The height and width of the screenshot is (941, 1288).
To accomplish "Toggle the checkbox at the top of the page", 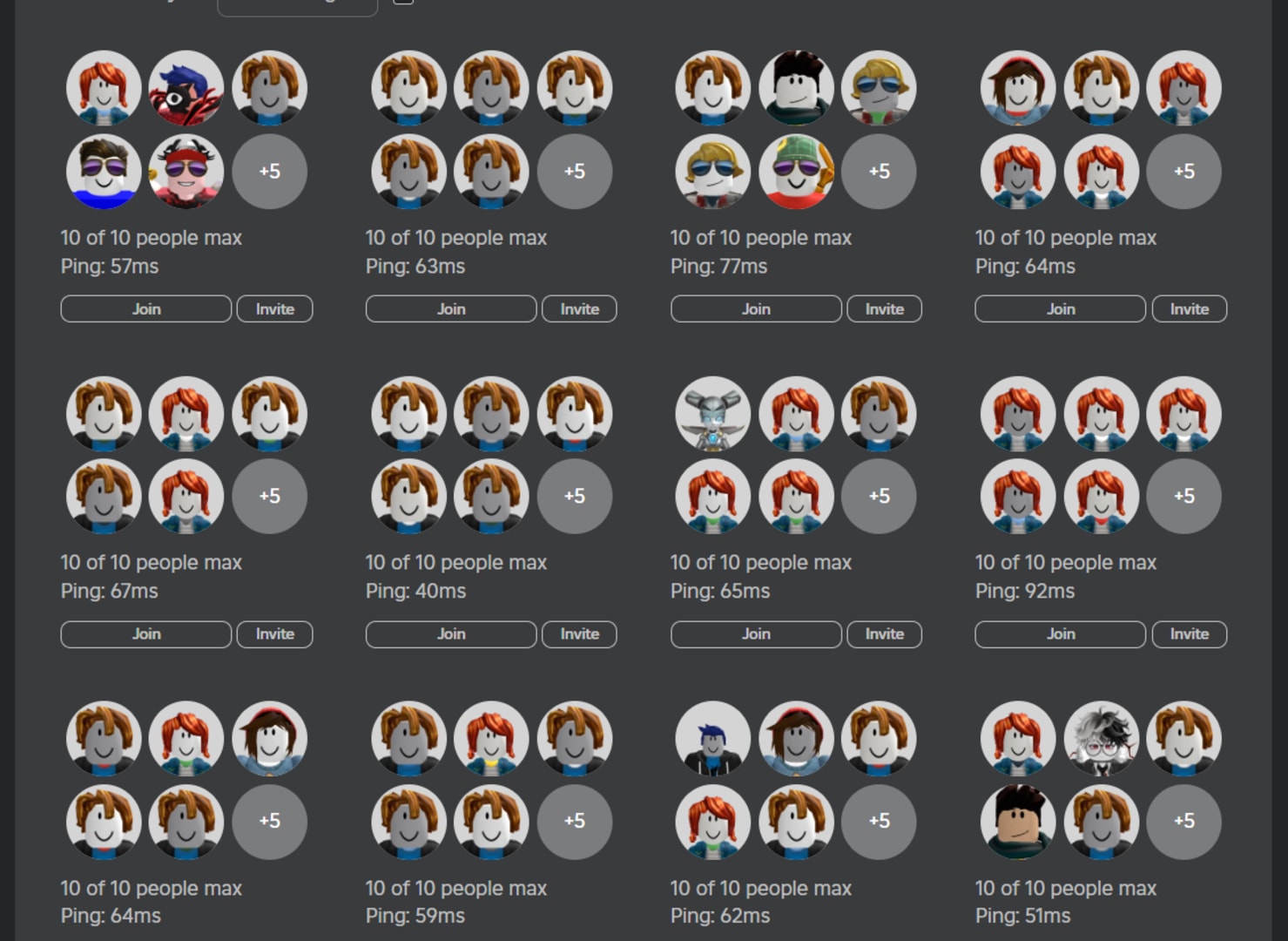I will (402, 3).
